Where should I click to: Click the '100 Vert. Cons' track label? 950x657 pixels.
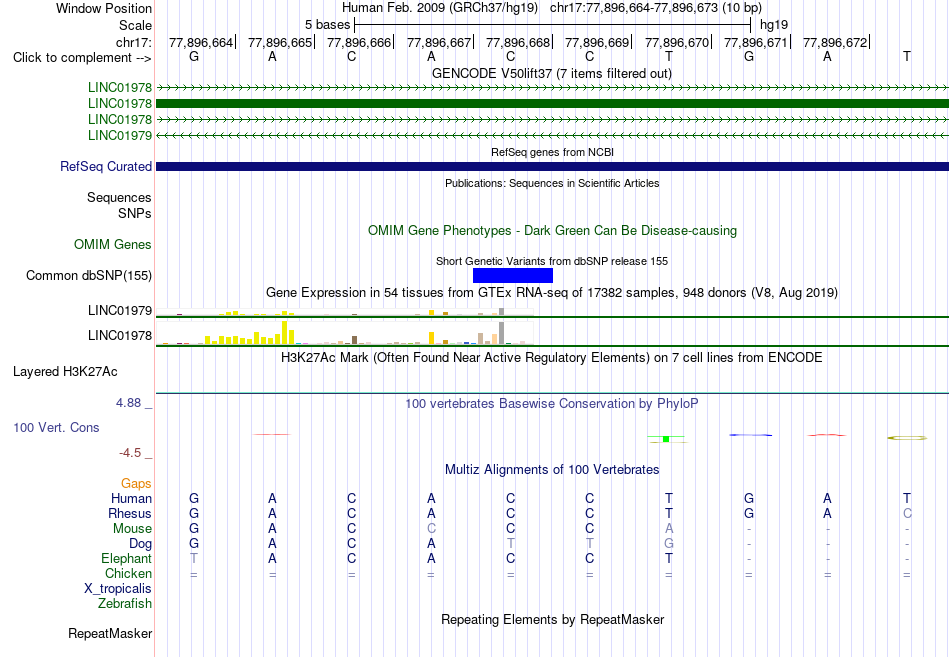(x=56, y=427)
